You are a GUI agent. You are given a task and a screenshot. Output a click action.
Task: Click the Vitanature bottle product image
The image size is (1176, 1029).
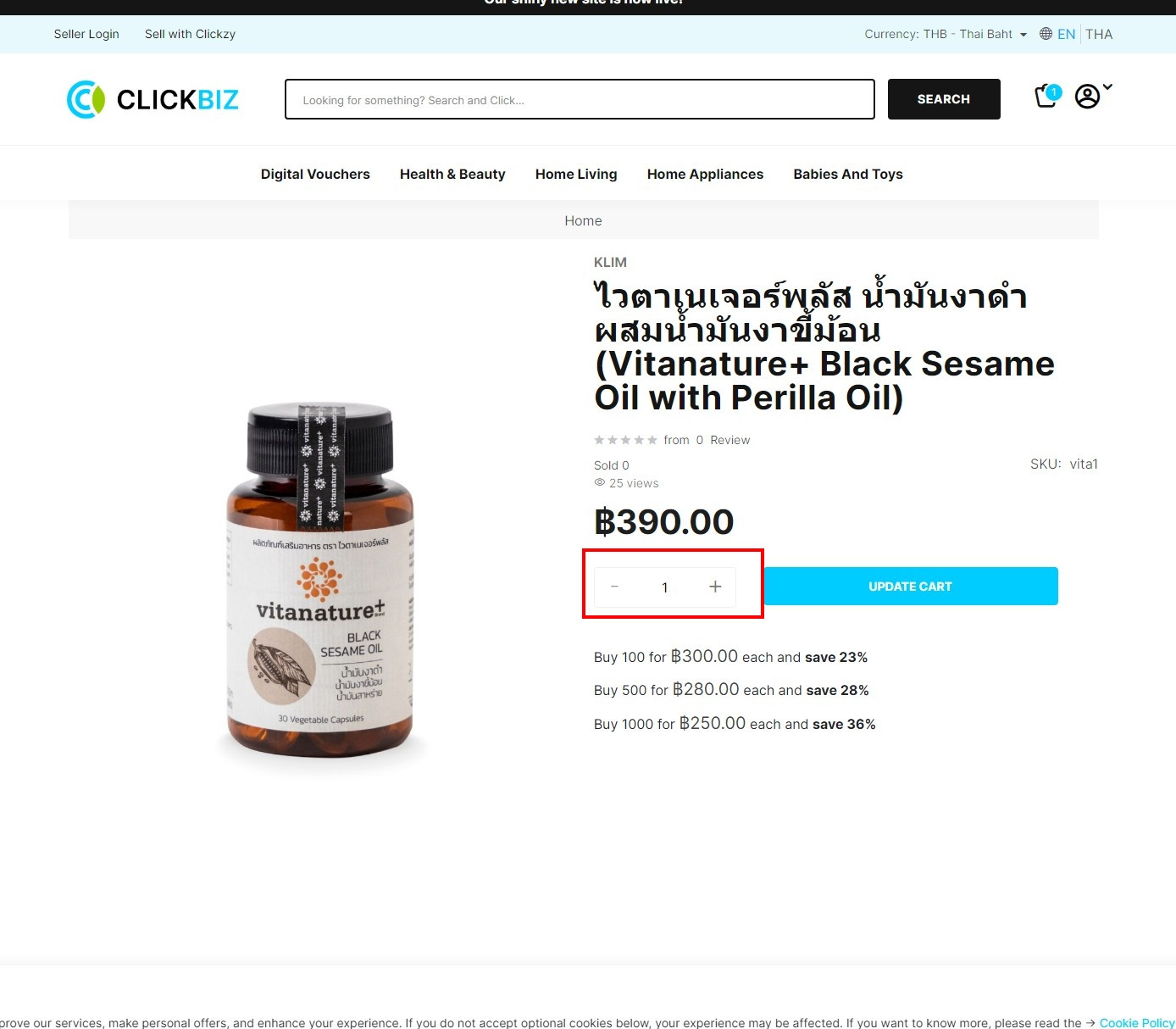point(320,585)
